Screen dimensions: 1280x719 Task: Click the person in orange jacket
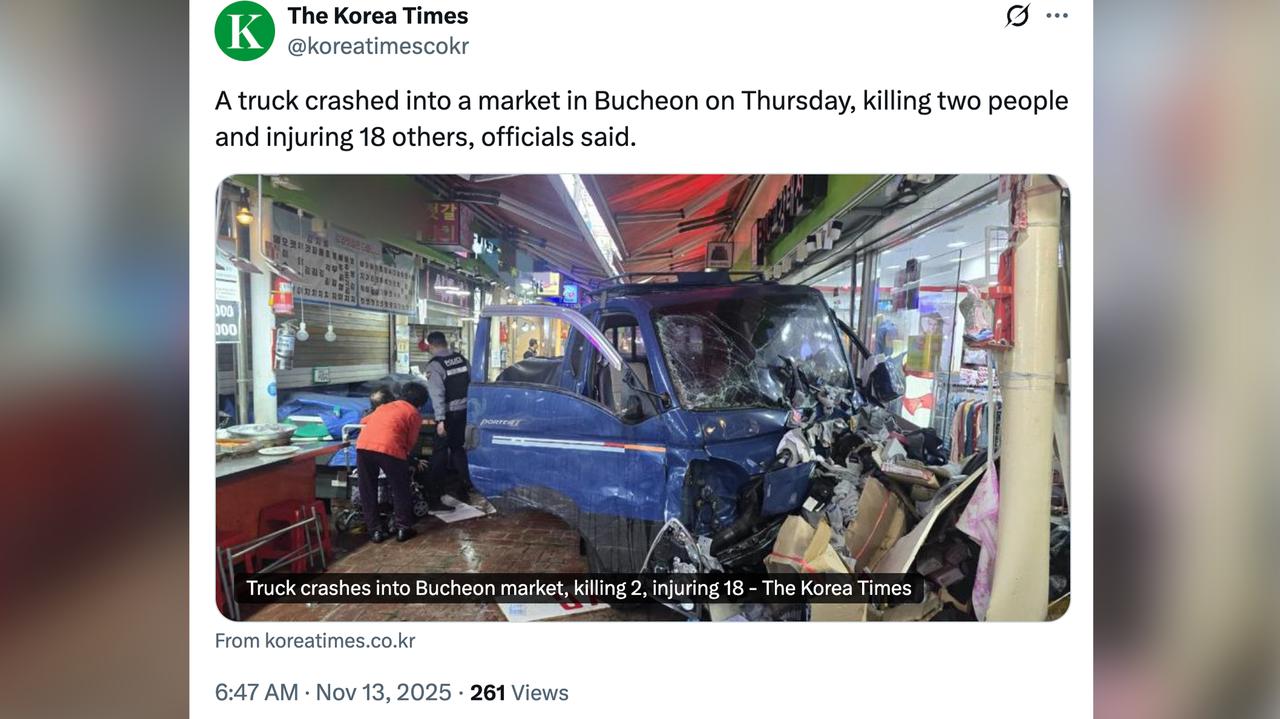[388, 462]
